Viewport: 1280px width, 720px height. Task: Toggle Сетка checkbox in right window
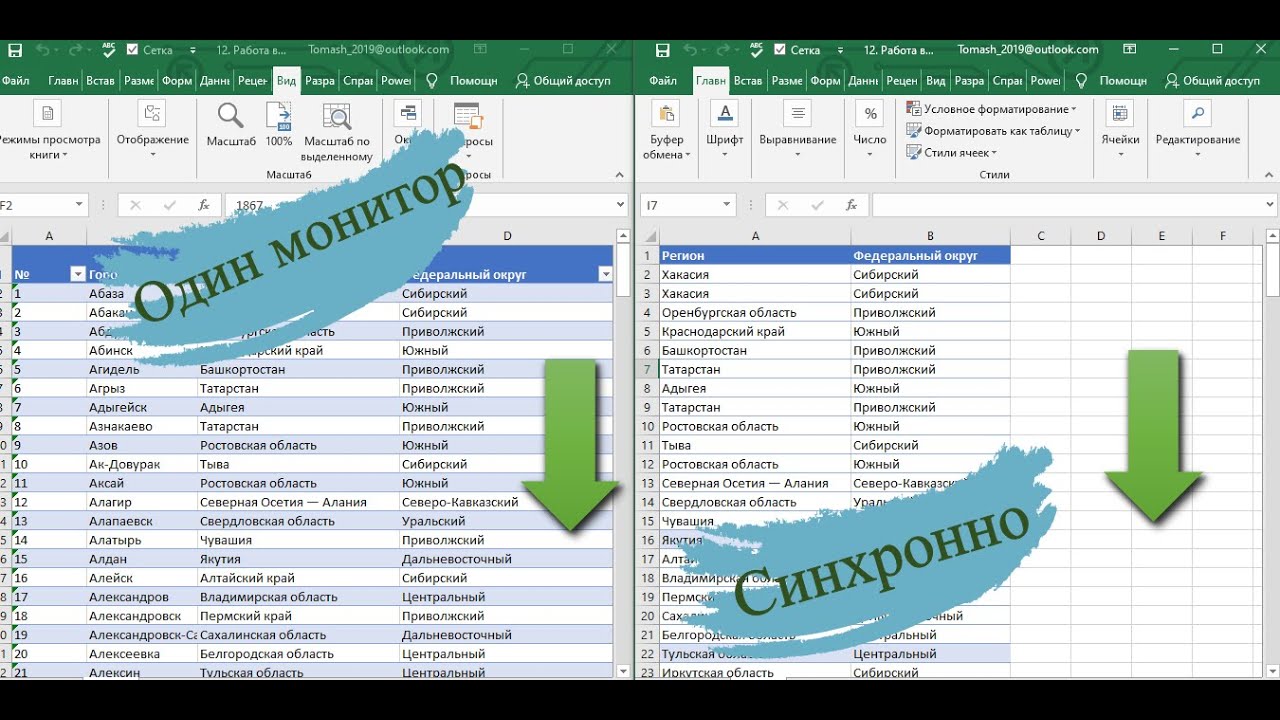pyautogui.click(x=780, y=50)
